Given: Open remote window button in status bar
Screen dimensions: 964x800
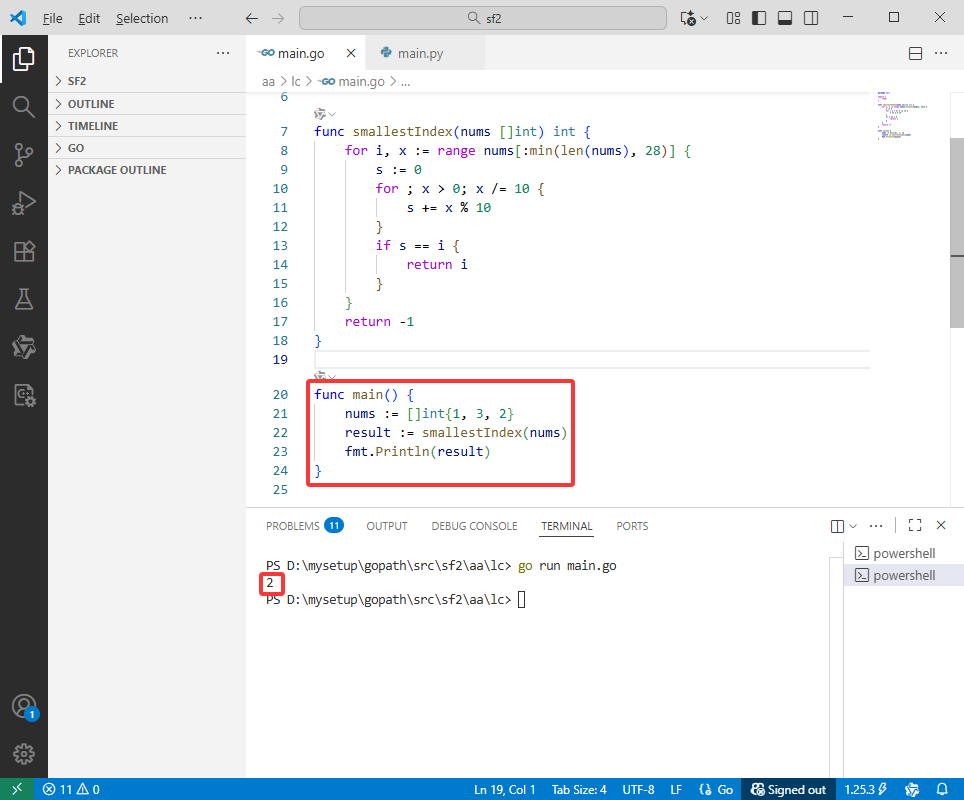Looking at the screenshot, I should [17, 789].
